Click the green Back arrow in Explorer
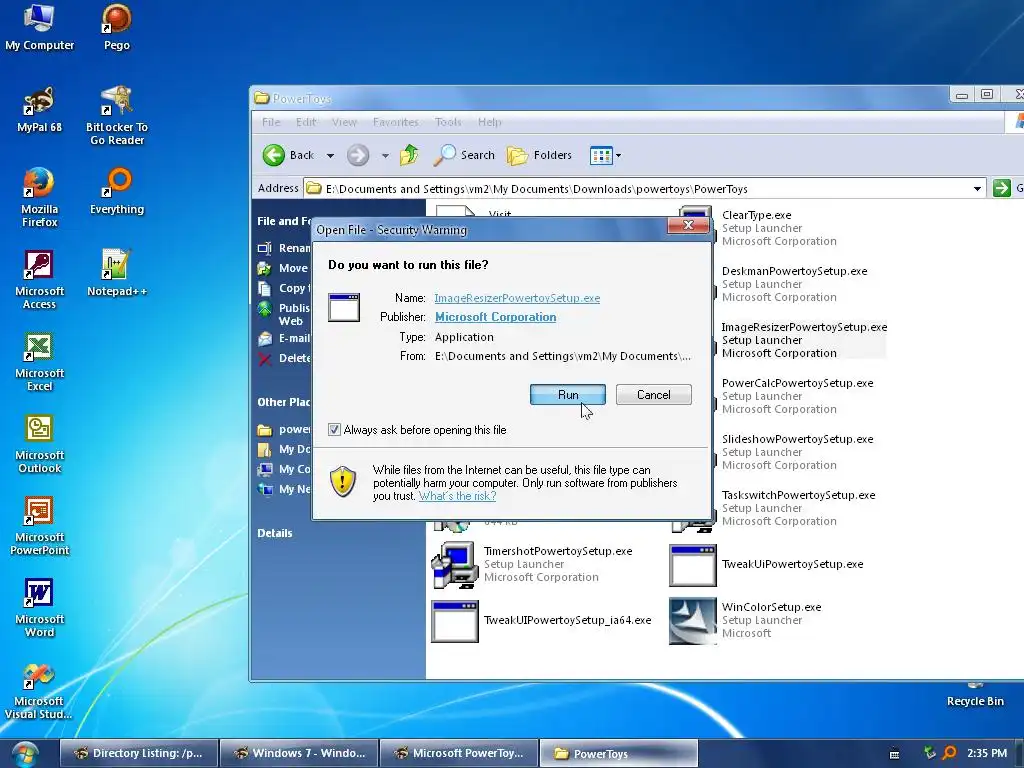1024x768 pixels. (274, 155)
